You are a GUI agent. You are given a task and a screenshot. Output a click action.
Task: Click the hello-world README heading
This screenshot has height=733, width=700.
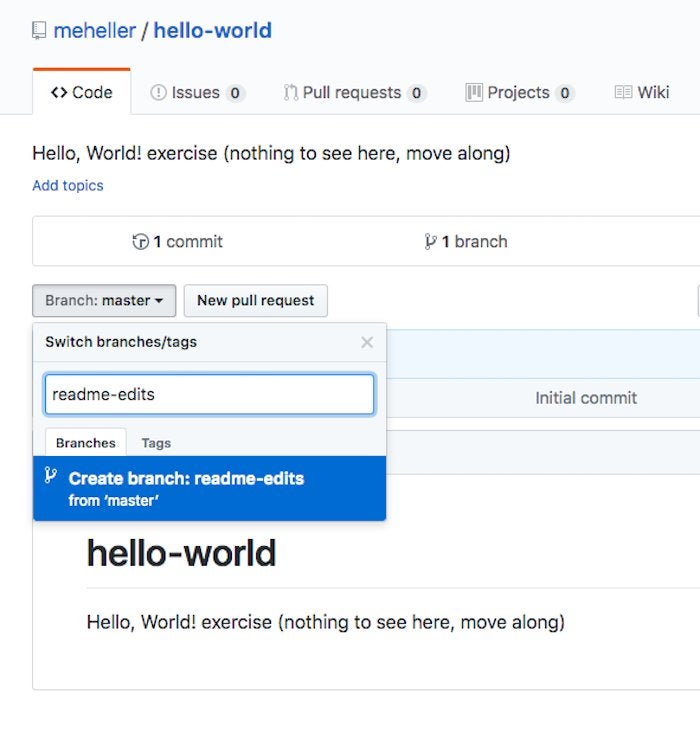pyautogui.click(x=181, y=553)
